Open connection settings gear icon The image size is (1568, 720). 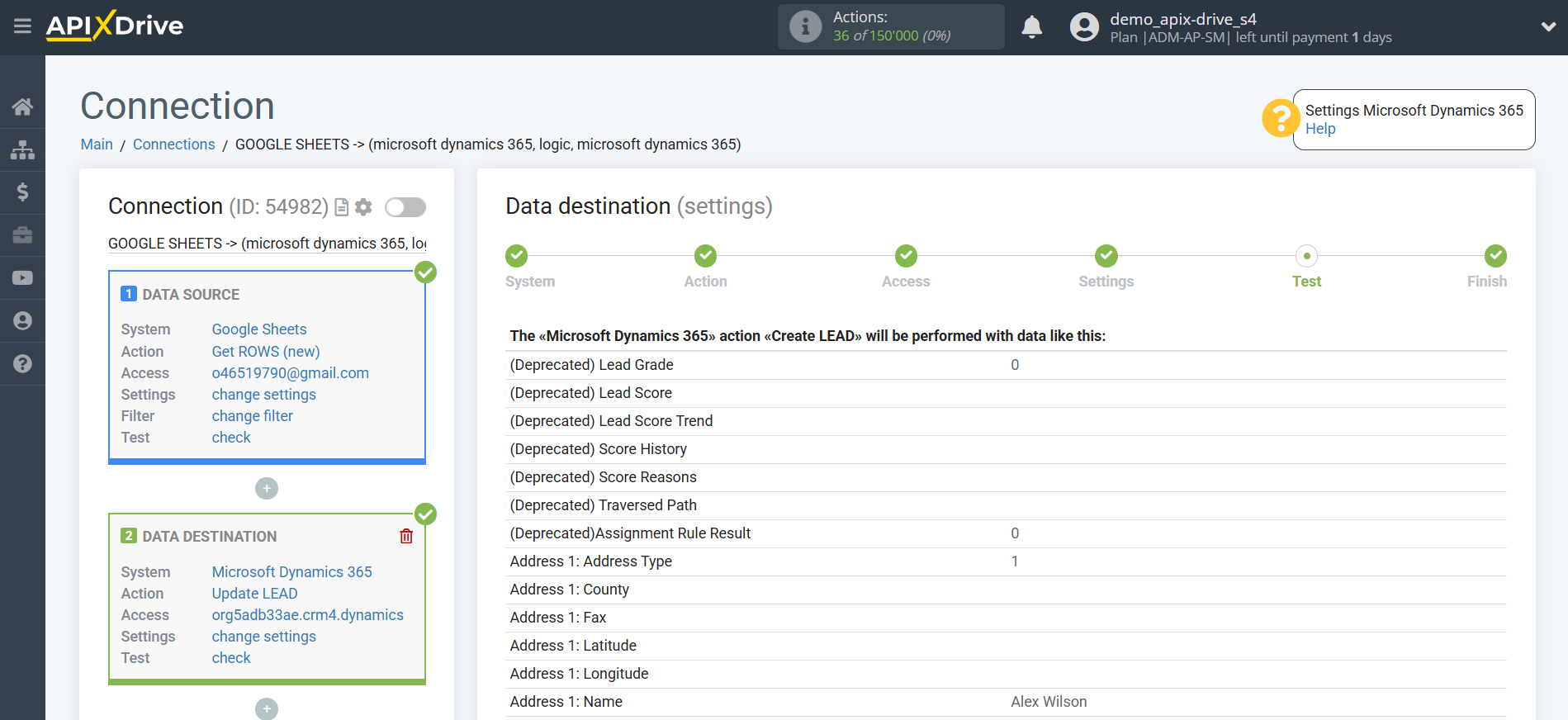pyautogui.click(x=363, y=207)
